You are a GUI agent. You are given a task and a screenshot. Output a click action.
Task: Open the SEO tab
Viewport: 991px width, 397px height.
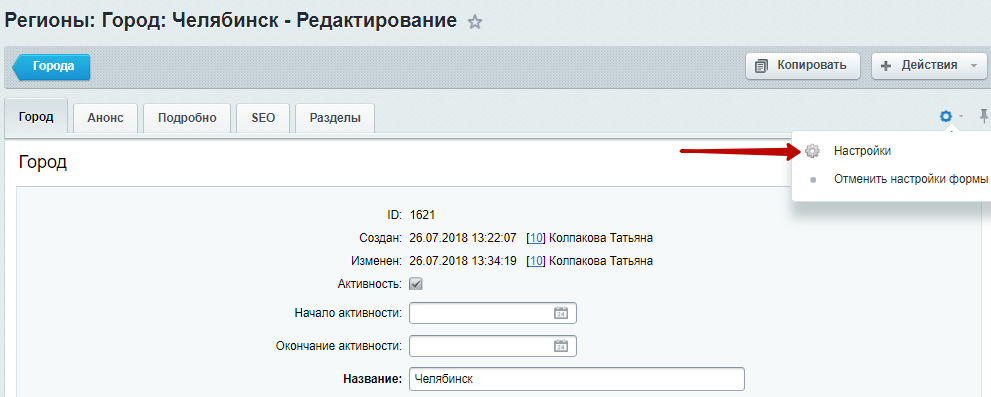pyautogui.click(x=263, y=118)
